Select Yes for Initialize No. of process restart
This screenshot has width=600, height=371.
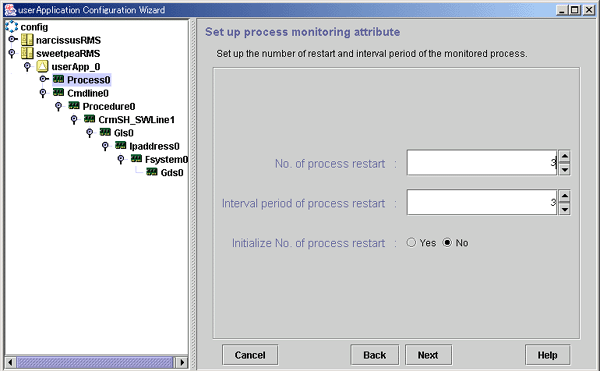(411, 242)
